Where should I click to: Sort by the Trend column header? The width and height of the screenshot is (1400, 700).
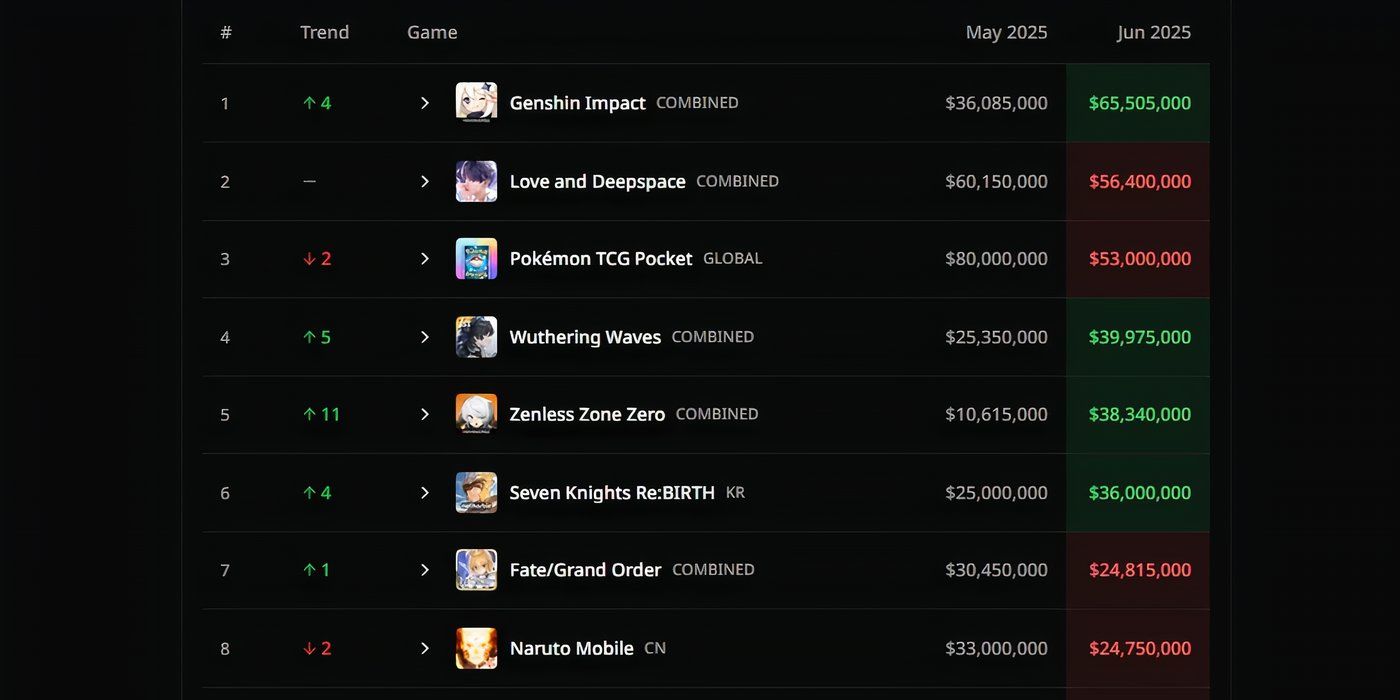pos(325,32)
